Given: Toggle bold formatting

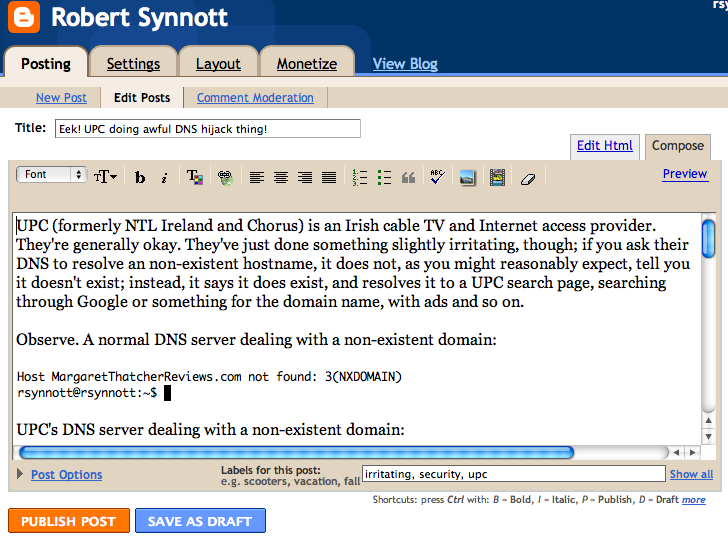Looking at the screenshot, I should coord(140,177).
